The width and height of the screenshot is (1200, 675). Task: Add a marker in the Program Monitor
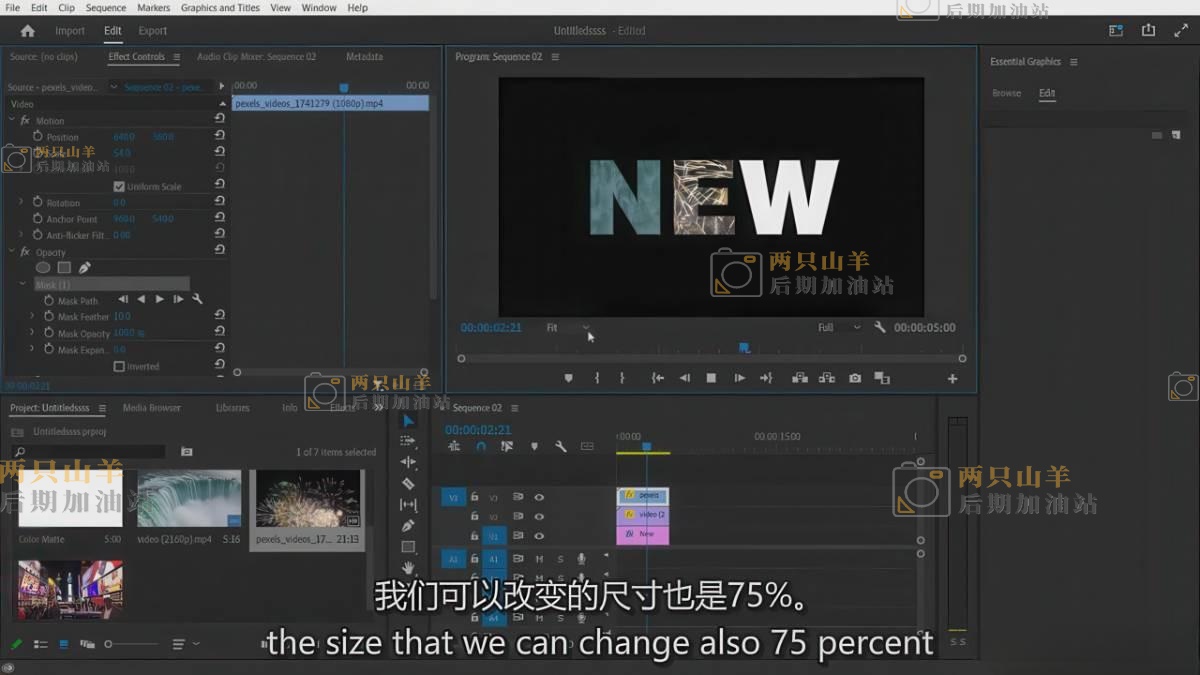click(569, 378)
